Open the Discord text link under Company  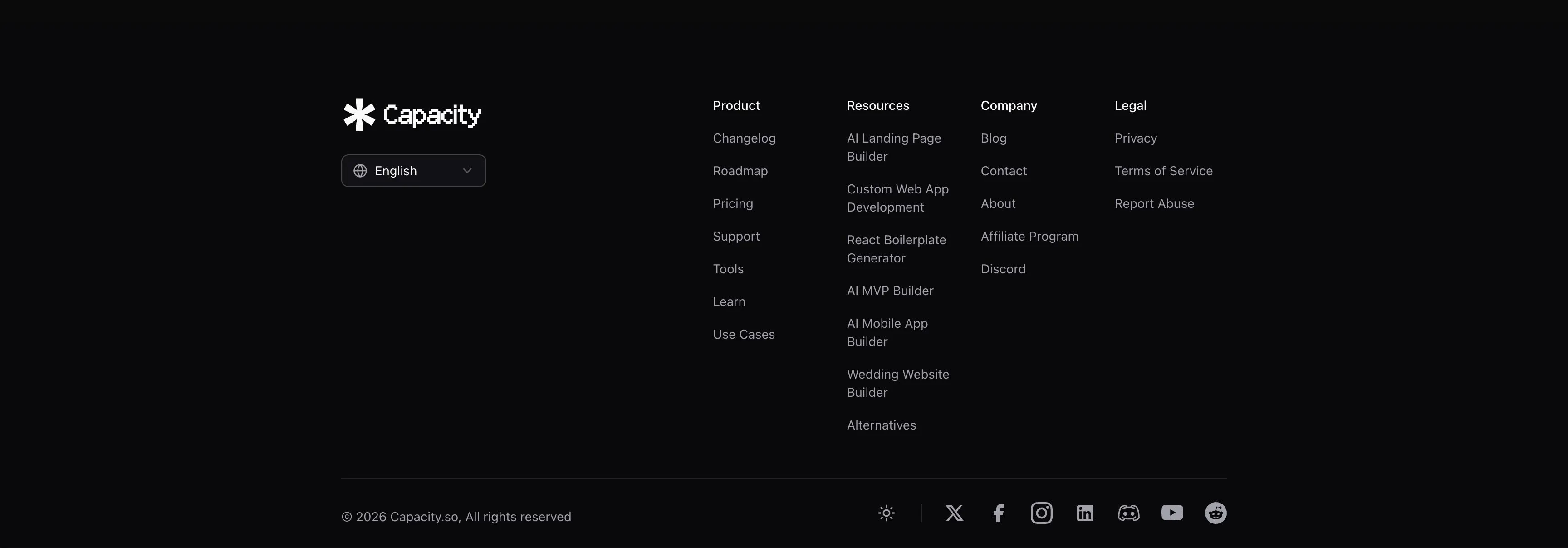coord(1003,269)
